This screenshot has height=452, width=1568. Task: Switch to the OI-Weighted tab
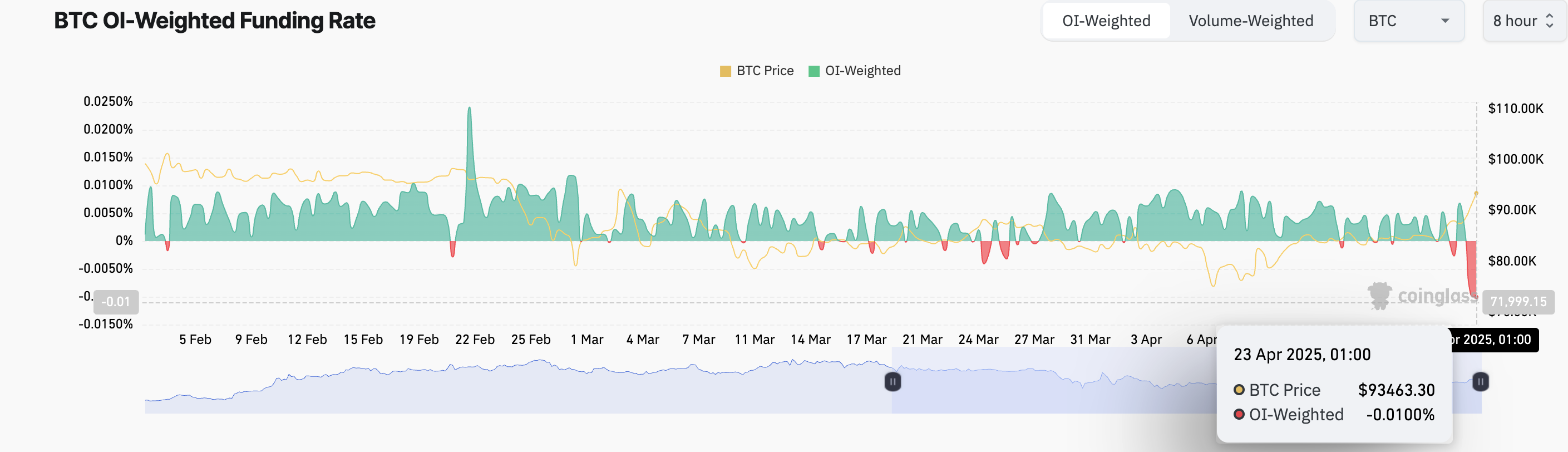pyautogui.click(x=1106, y=21)
